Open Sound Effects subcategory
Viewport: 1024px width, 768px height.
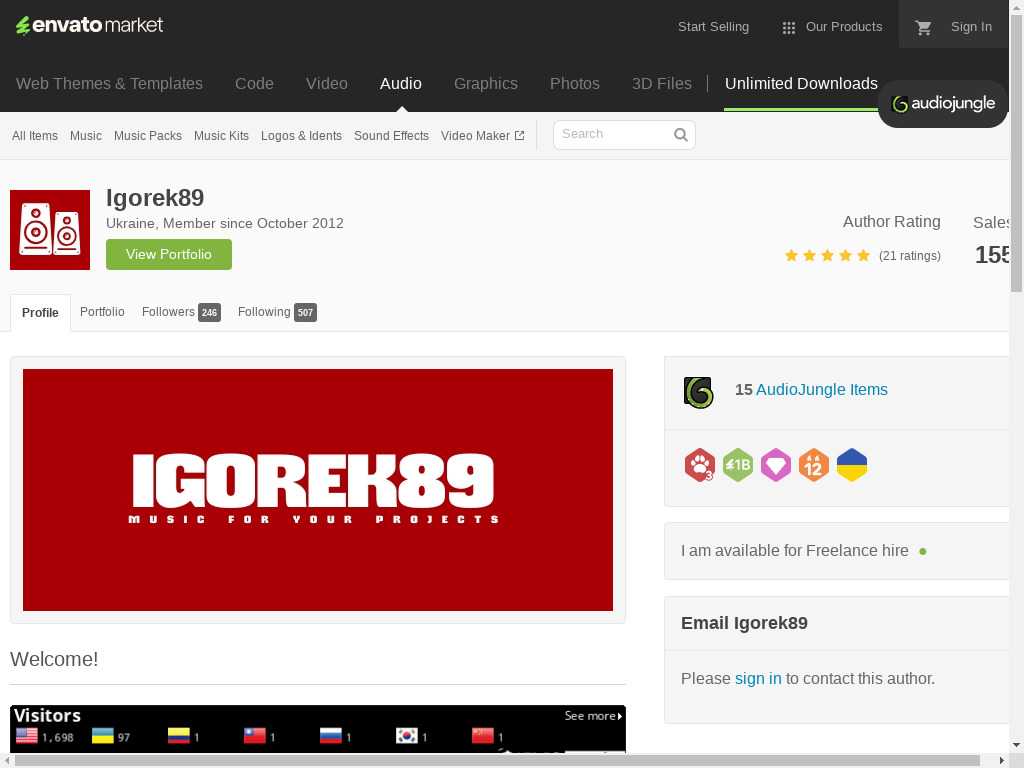tap(391, 136)
